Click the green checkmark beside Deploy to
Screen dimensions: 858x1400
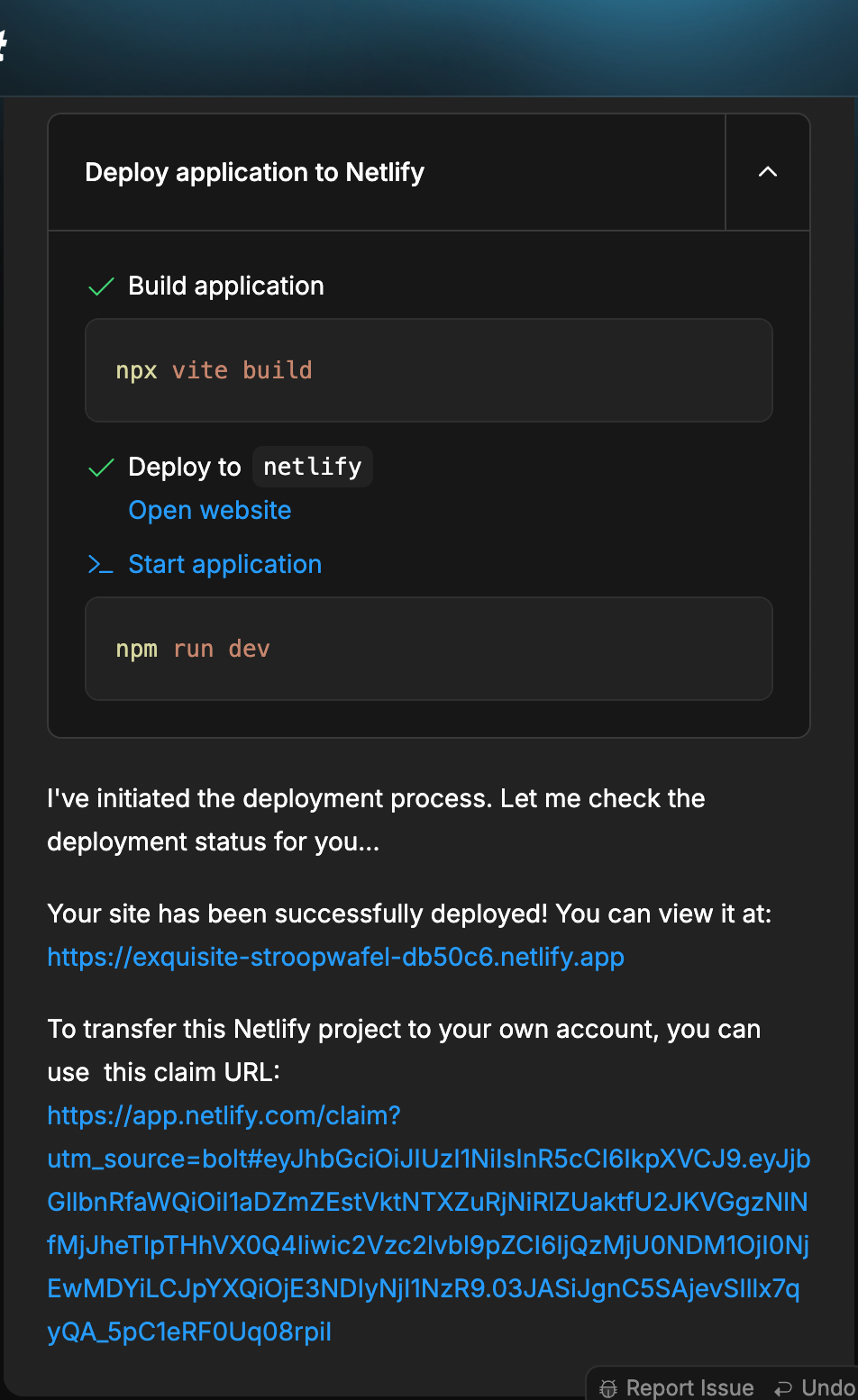click(101, 468)
